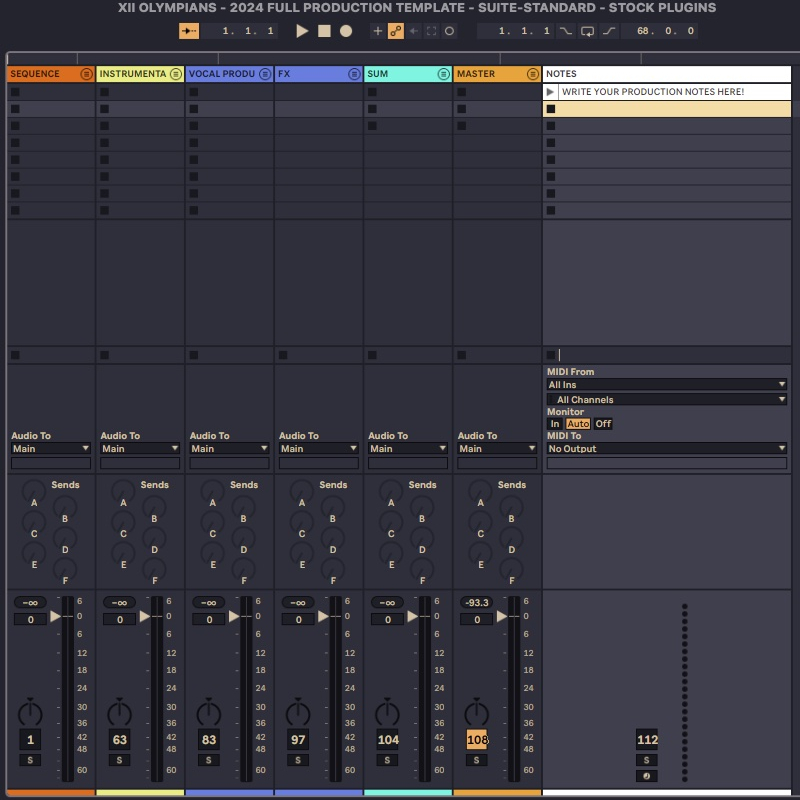Click the Session Record circle at toolbar right

coord(449,31)
